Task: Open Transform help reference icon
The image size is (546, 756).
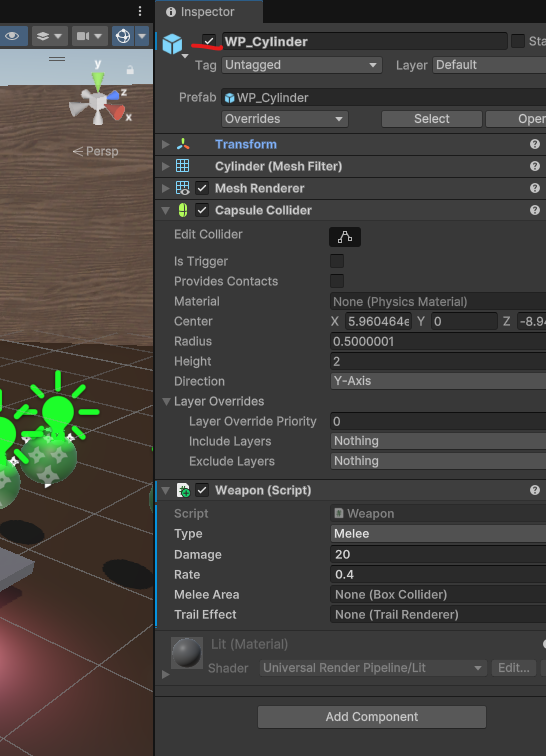Action: tap(534, 144)
